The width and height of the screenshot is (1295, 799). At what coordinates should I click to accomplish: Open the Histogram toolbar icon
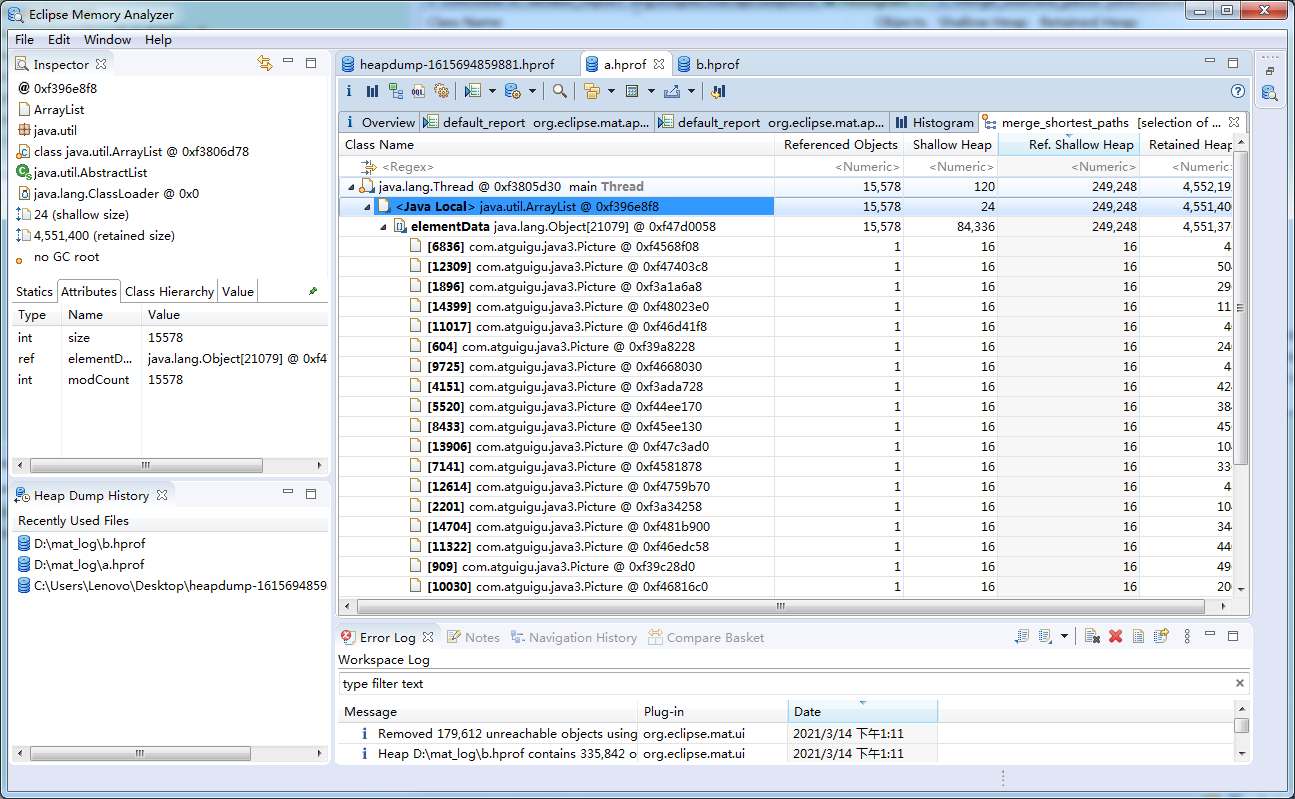coord(372,91)
